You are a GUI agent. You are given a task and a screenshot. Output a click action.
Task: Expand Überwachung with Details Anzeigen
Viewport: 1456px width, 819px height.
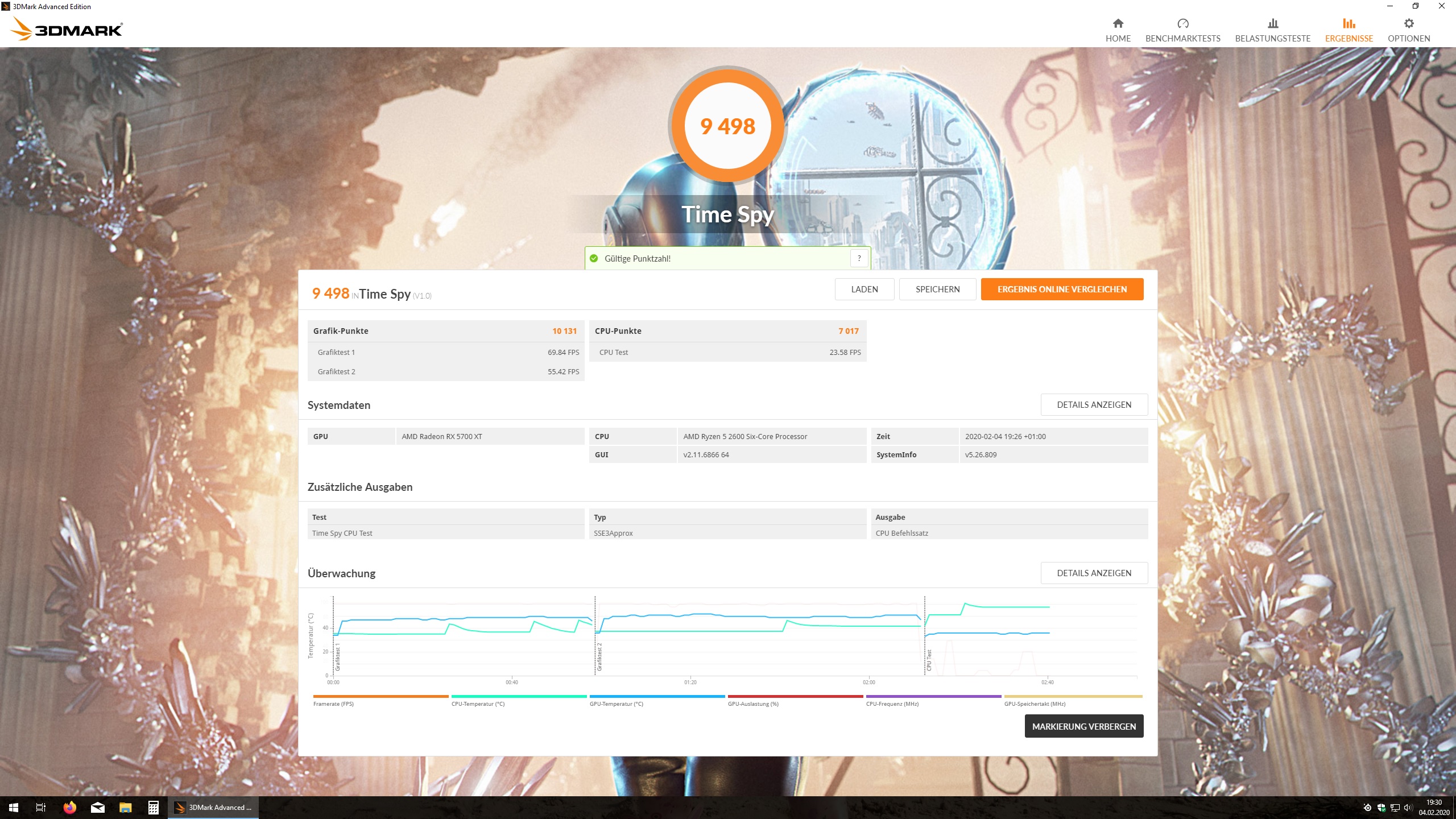(x=1094, y=573)
